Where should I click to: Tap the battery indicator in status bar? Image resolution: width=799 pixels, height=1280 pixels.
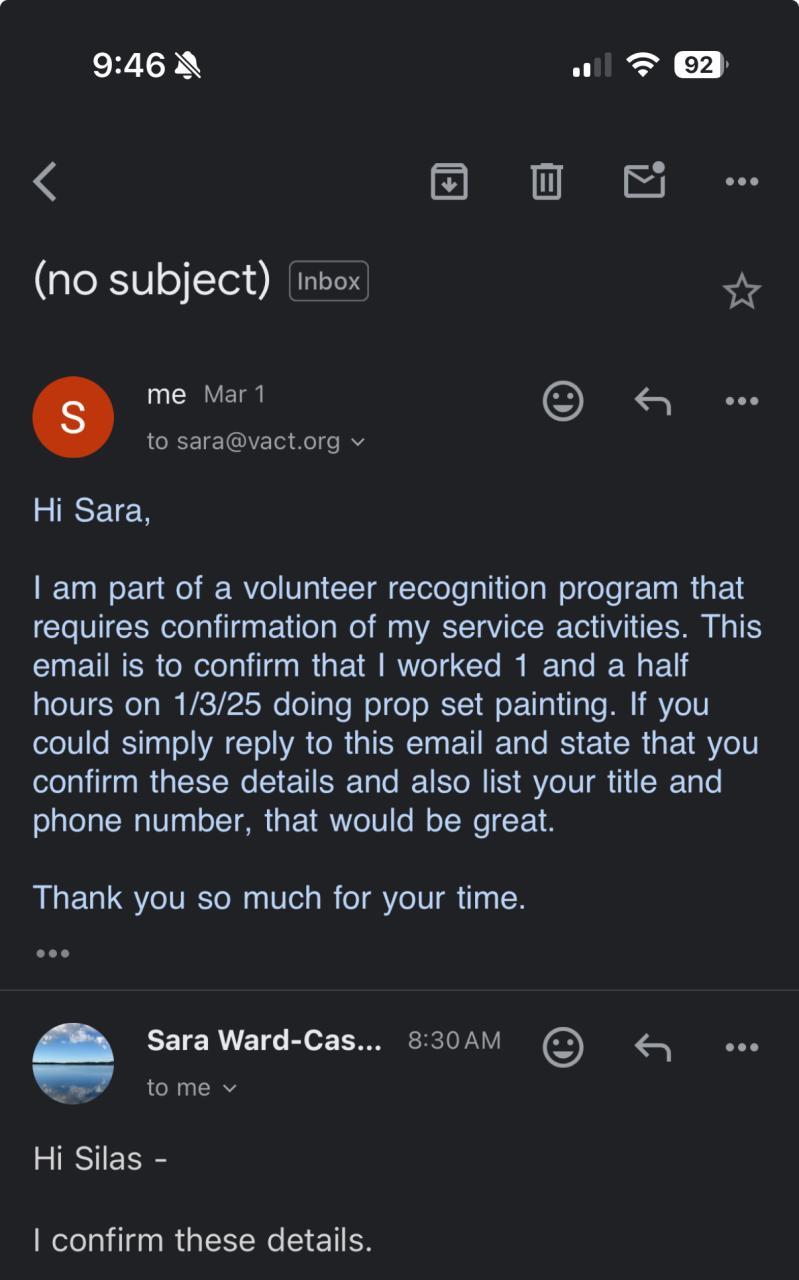(700, 66)
